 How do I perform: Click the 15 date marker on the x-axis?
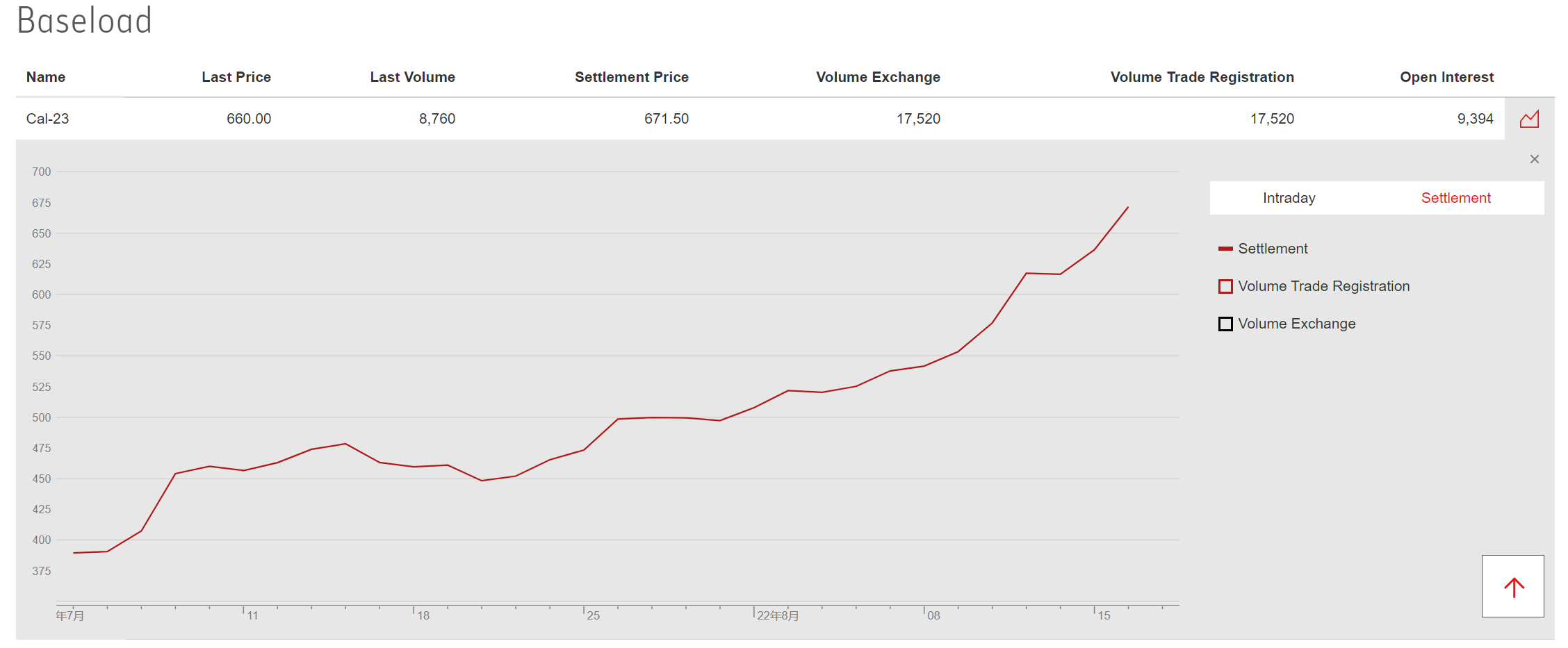click(x=1104, y=615)
